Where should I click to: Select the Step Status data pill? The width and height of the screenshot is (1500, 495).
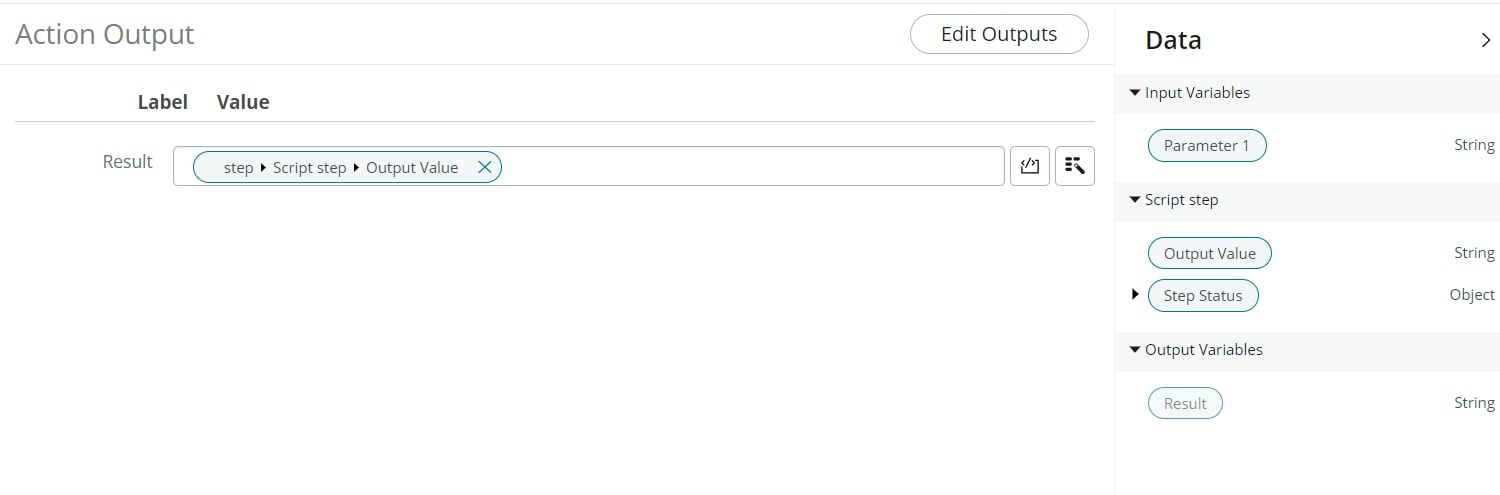click(1202, 295)
